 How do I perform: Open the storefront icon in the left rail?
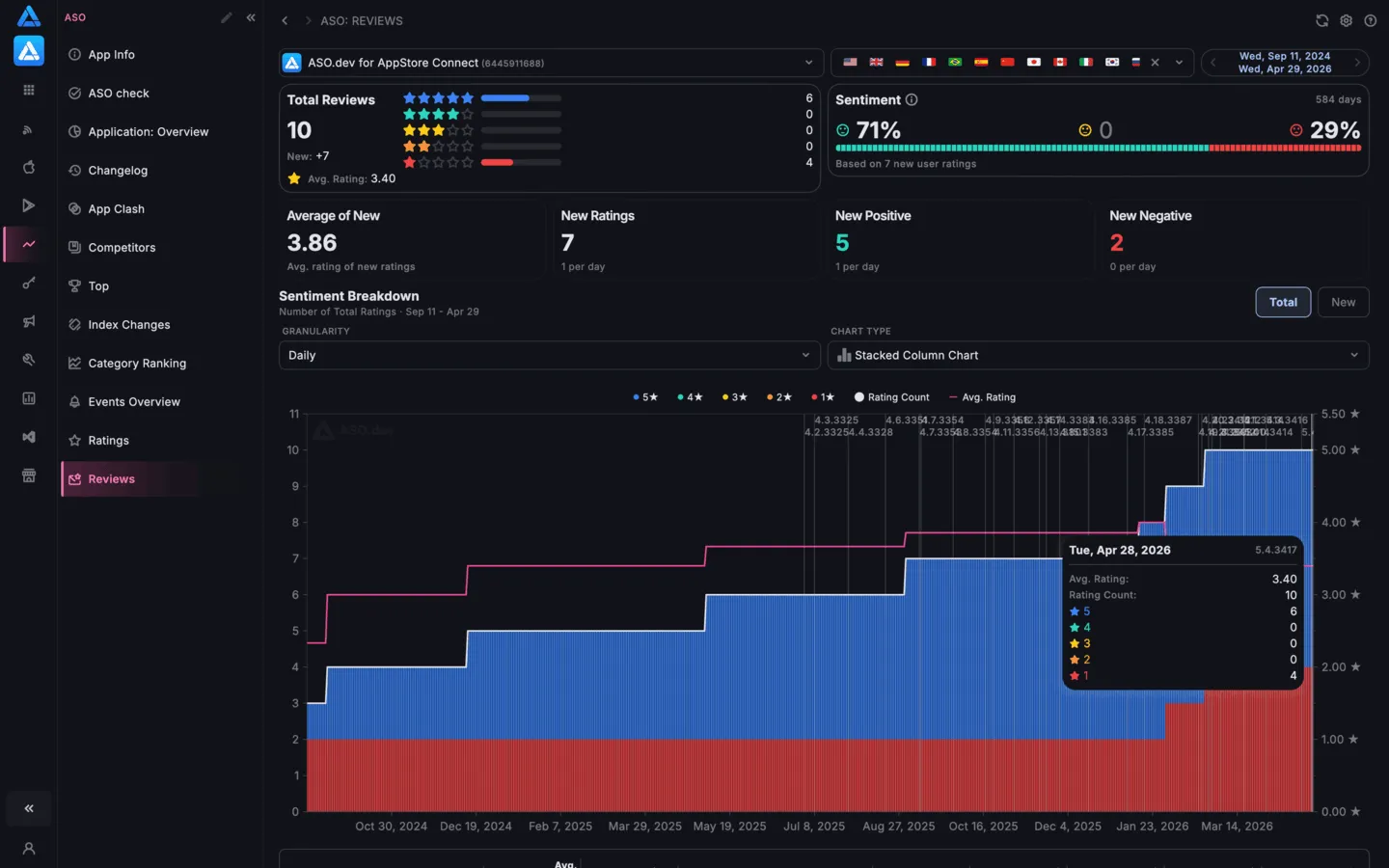coord(29,475)
